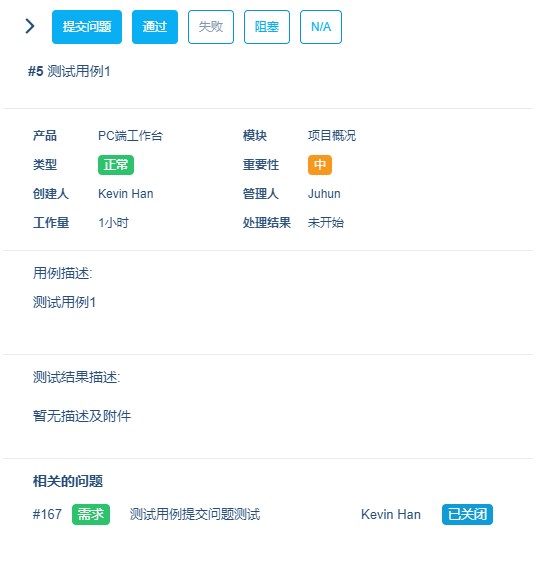Viewport: 537px width, 563px height.
Task: Click the green 正常 type tag
Action: [x=116, y=165]
